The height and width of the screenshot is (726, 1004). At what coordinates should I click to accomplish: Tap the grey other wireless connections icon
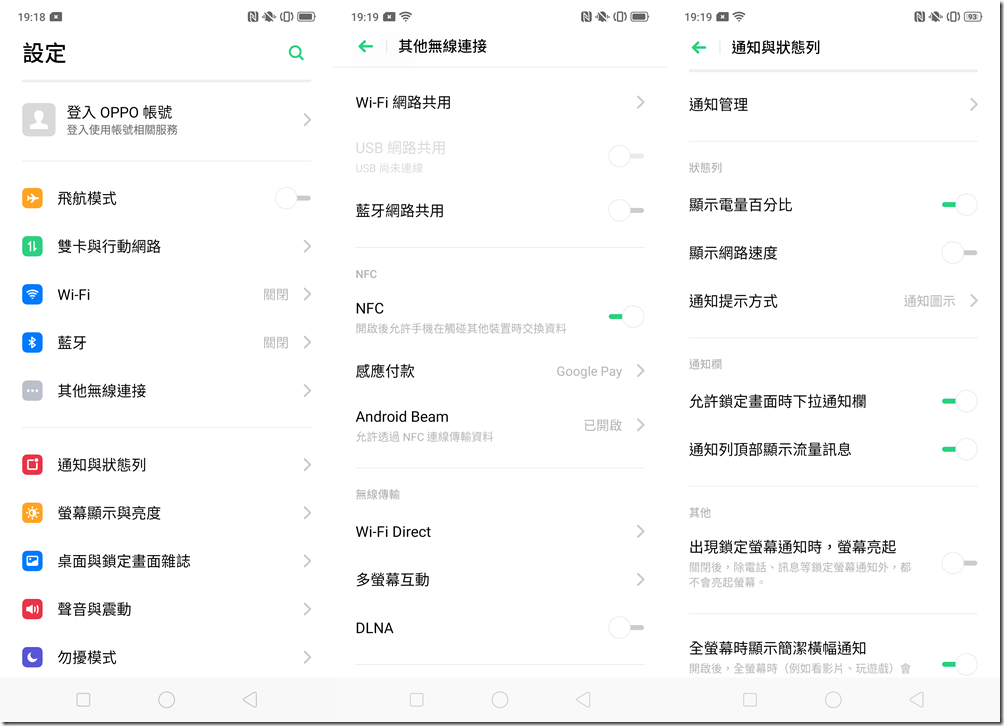[32, 391]
